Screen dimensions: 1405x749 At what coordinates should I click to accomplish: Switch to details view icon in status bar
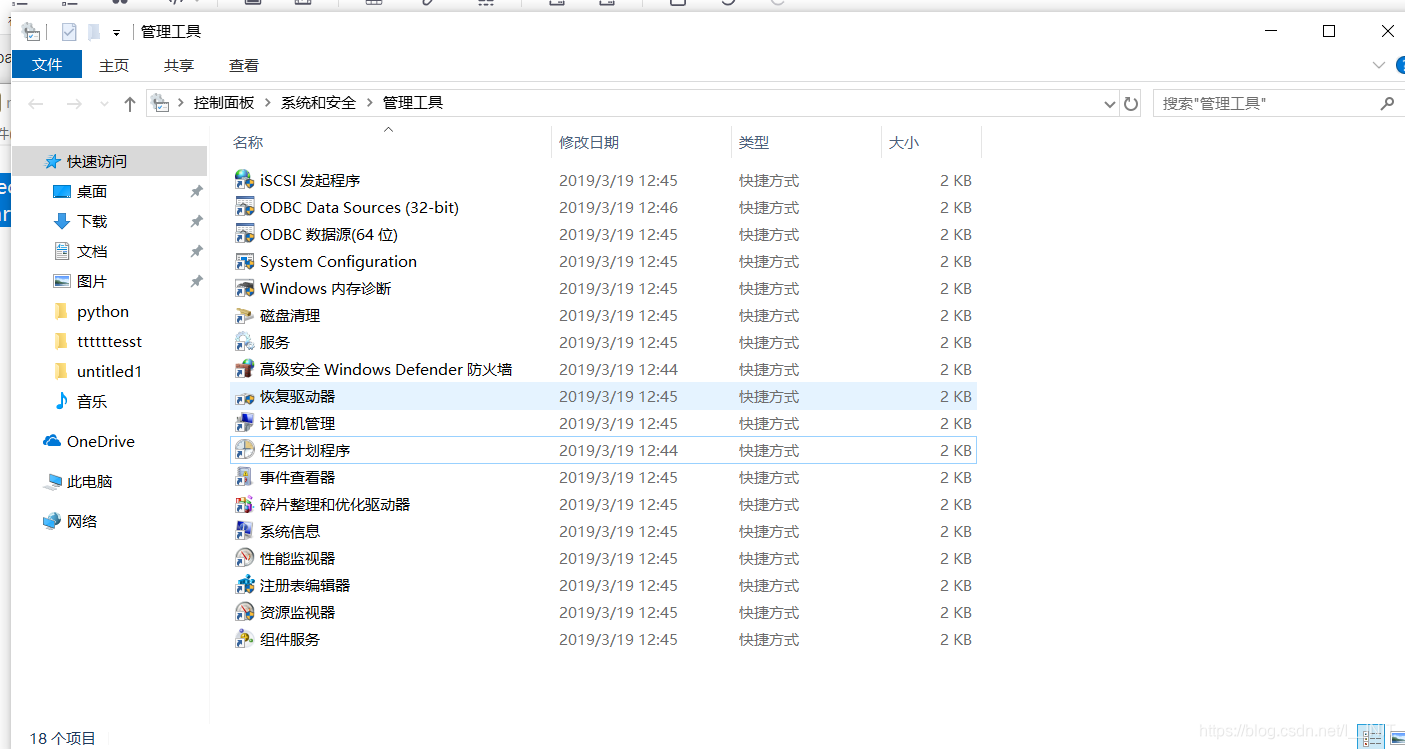coord(1371,738)
